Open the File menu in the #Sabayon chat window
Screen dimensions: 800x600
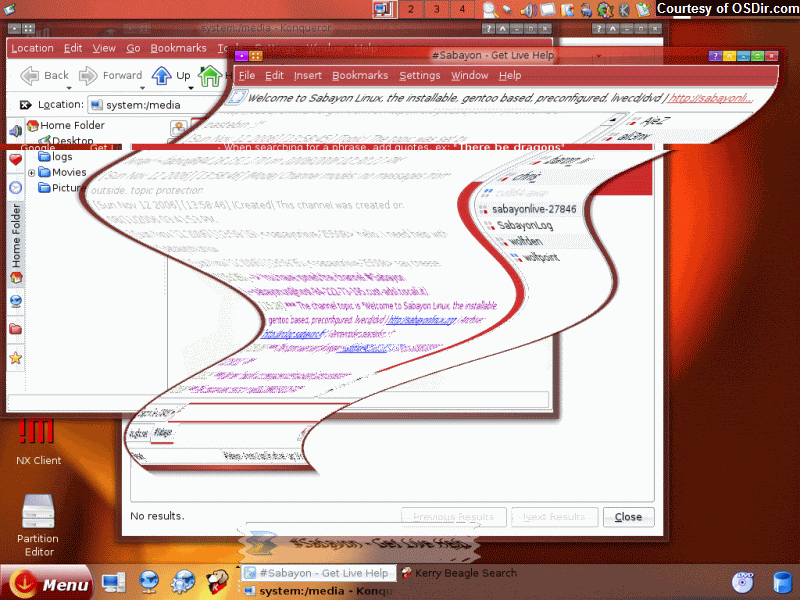coord(247,76)
